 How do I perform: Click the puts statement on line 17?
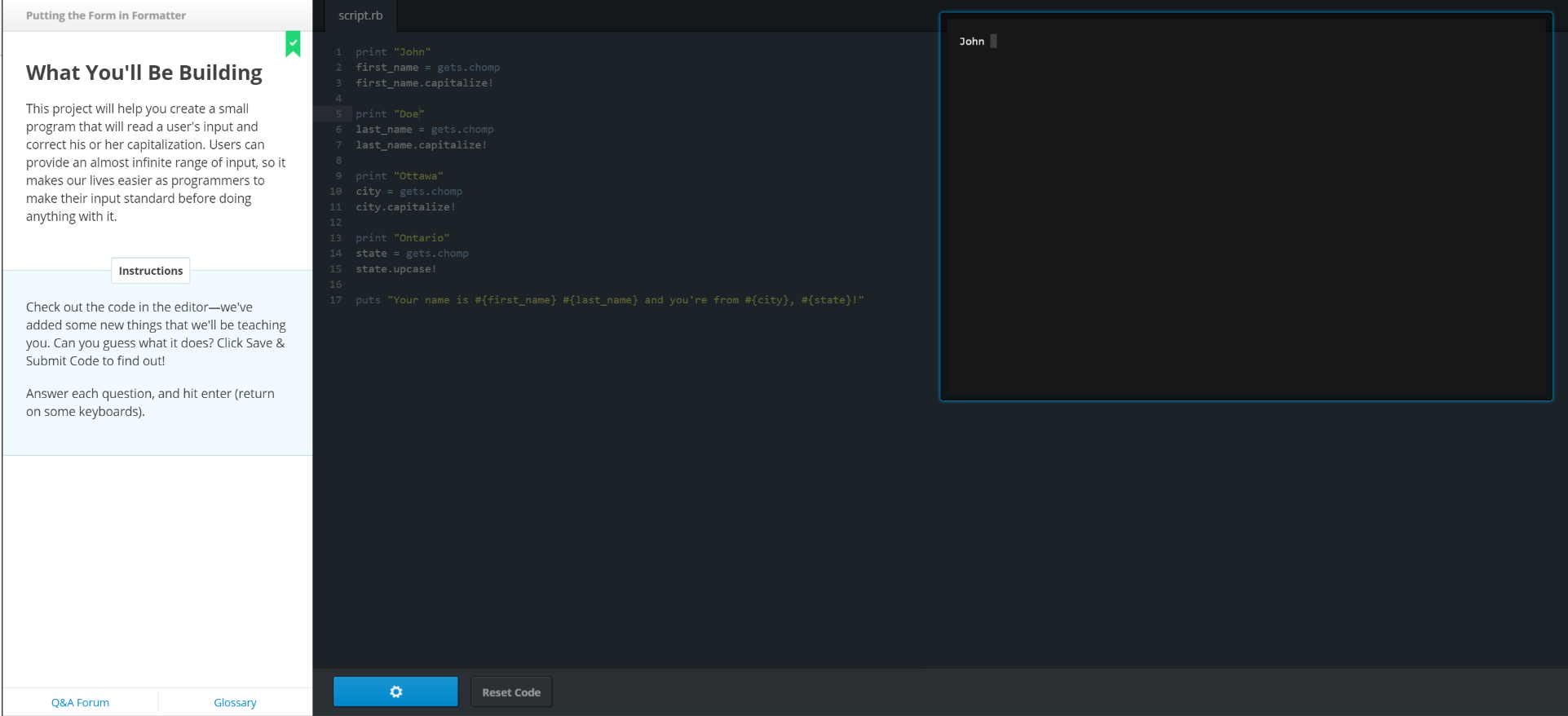609,300
